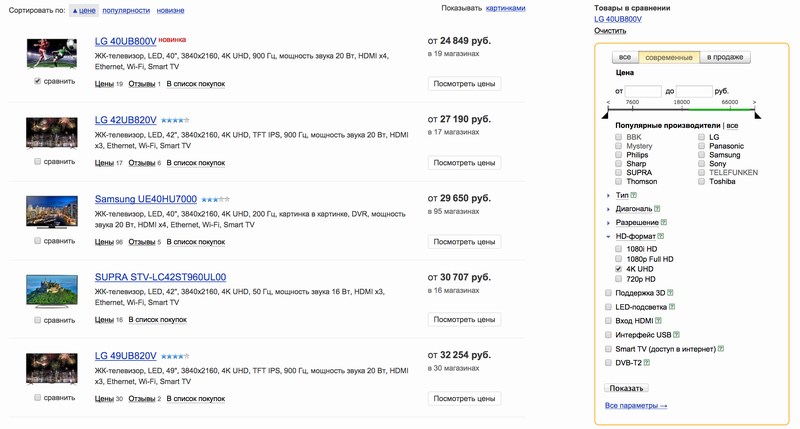
Task: Check сравнить for SUPRA STV-LC42ST960UL00
Action: click(37, 320)
